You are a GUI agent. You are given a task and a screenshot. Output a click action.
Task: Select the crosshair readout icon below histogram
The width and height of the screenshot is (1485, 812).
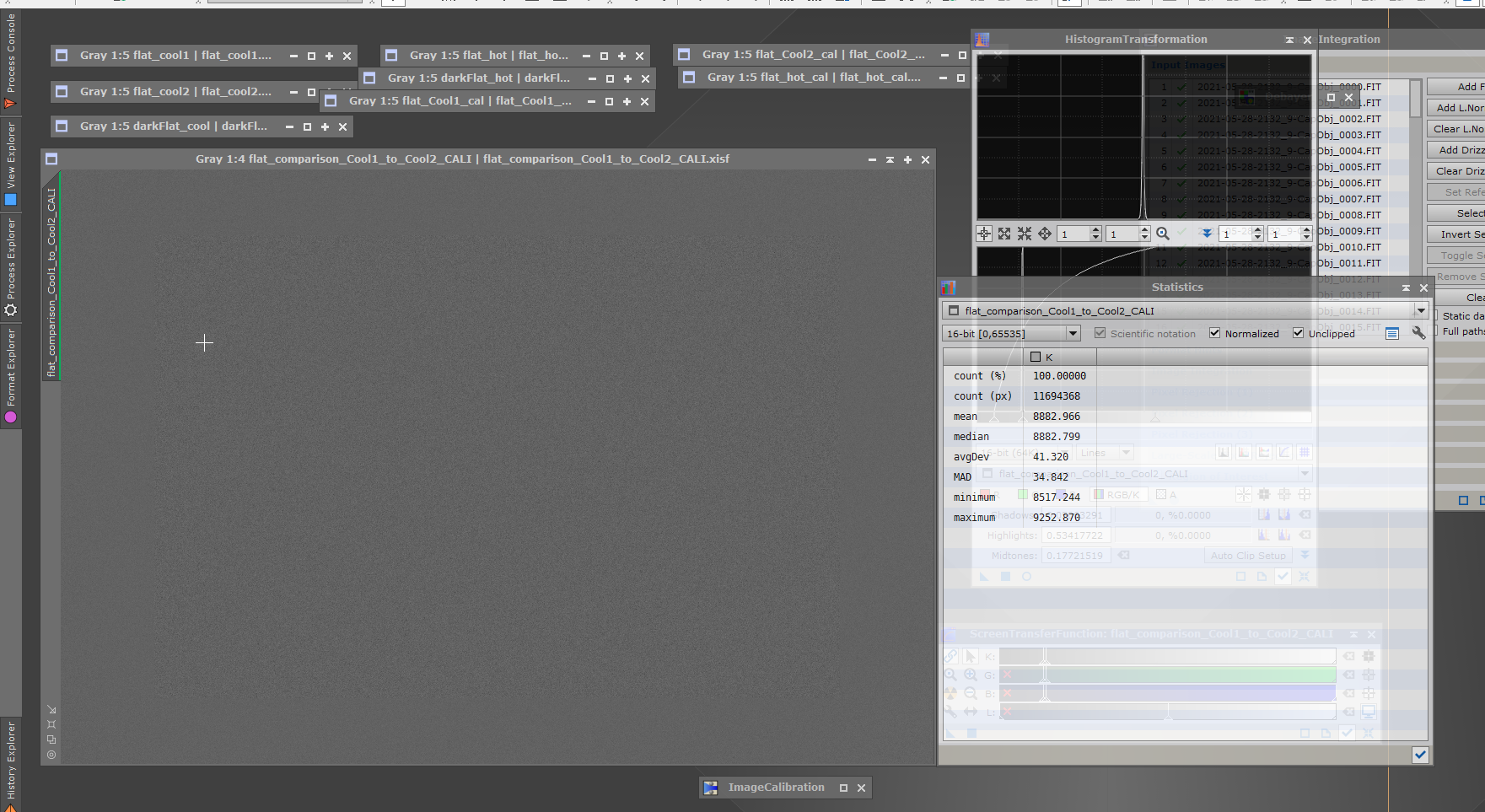pos(984,234)
